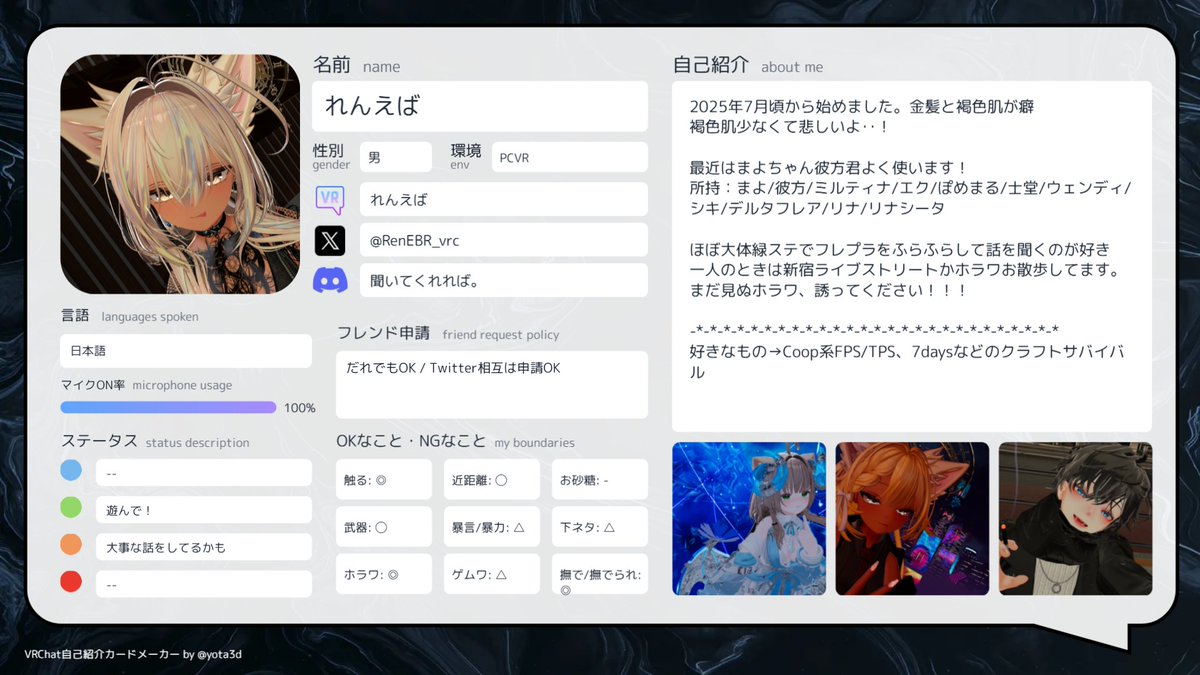
Task: Click the Discord field 聞いてくれれば。
Action: tap(504, 280)
